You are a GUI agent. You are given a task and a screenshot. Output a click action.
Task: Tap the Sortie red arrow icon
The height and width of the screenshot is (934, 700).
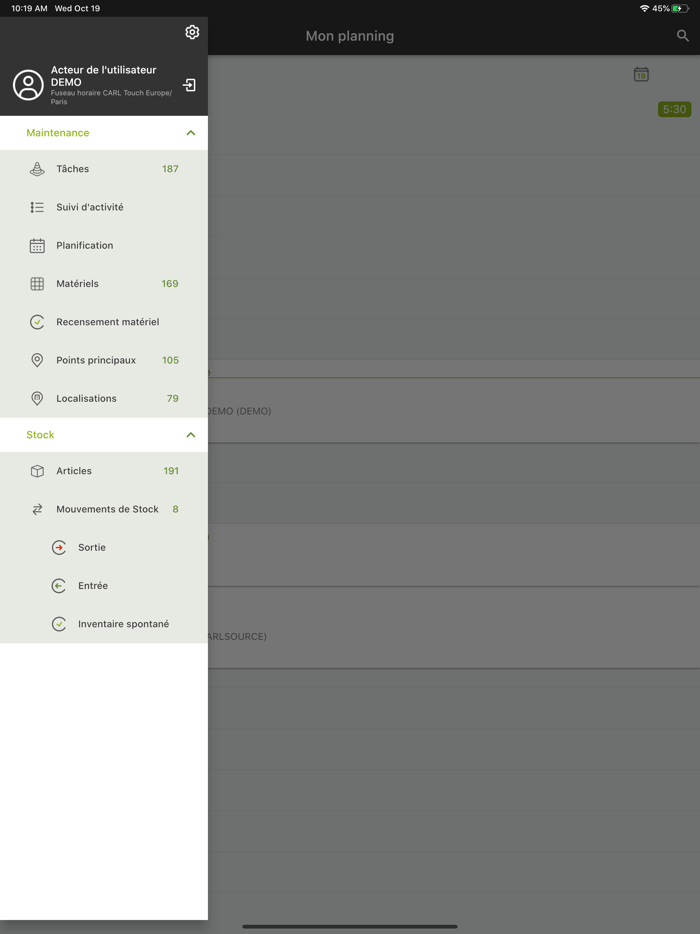[x=59, y=547]
